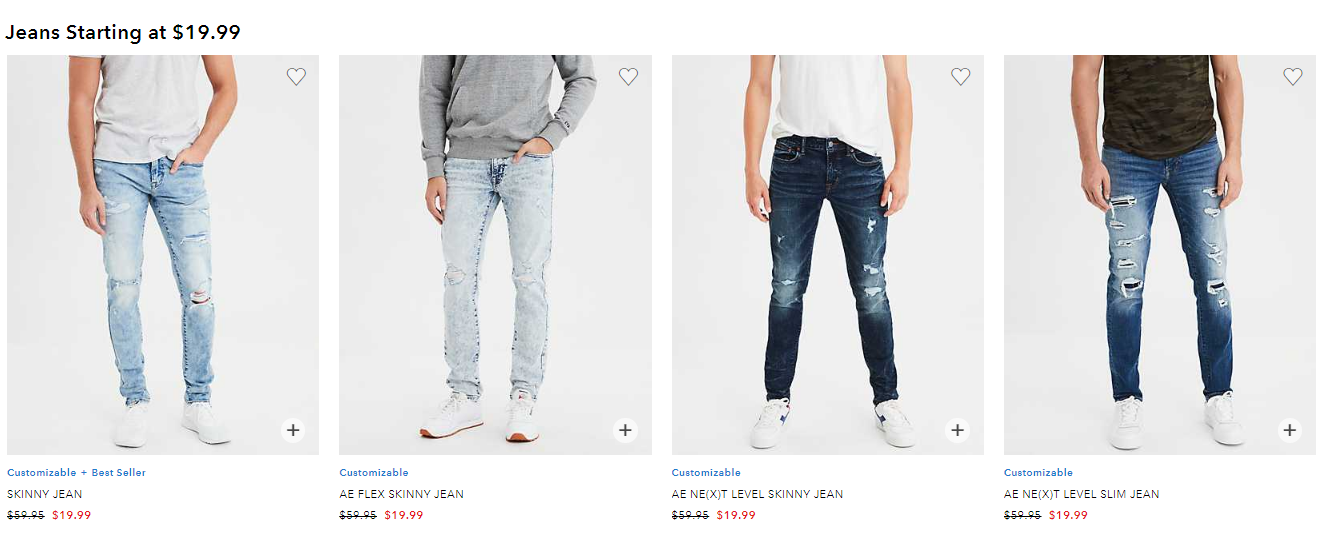Open AE NE(X)T LEVEL SLIM JEAN link
The image size is (1317, 540).
coord(1082,494)
